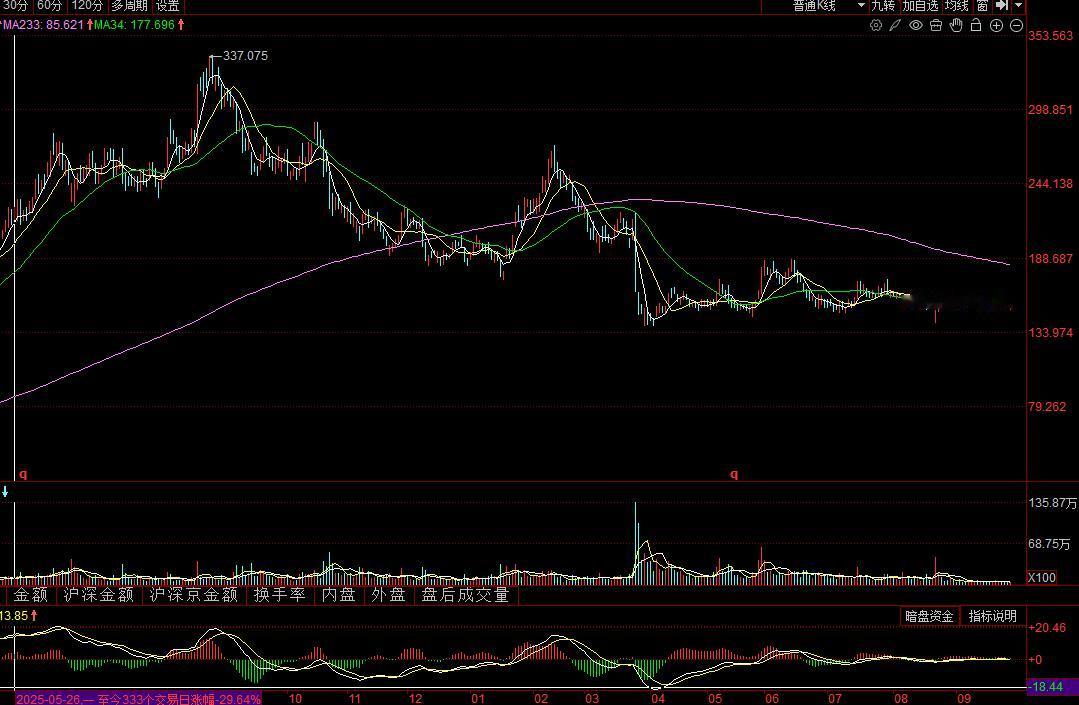
Task: Open the toolbox briefcase icon
Action: pyautogui.click(x=936, y=25)
